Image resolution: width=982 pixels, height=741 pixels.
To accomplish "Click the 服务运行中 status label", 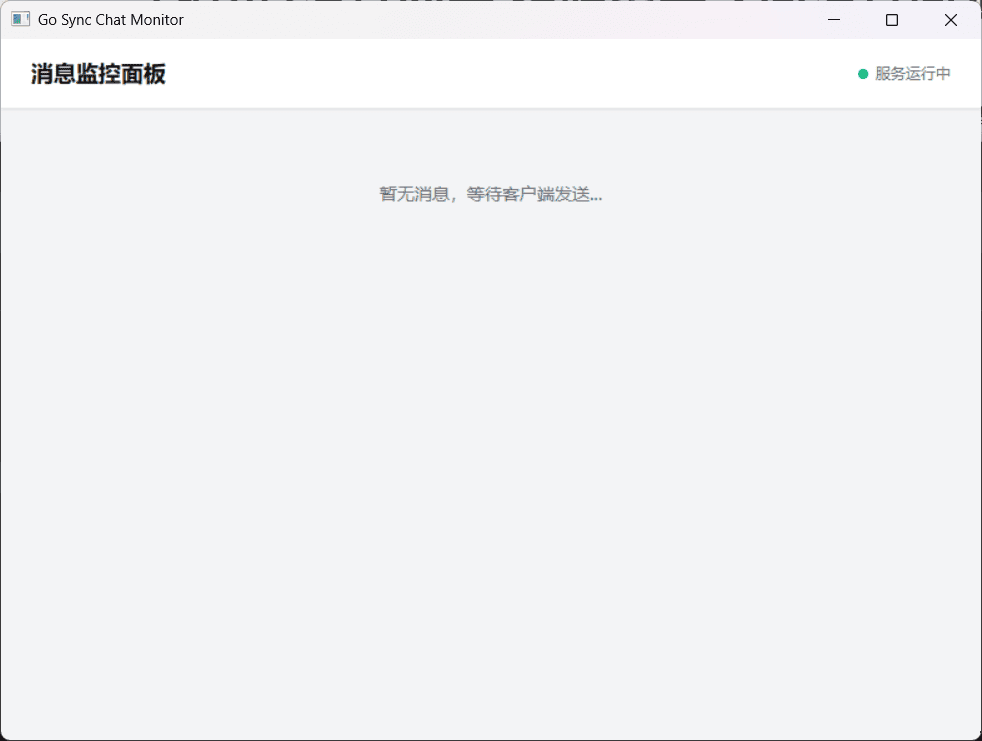I will click(912, 74).
